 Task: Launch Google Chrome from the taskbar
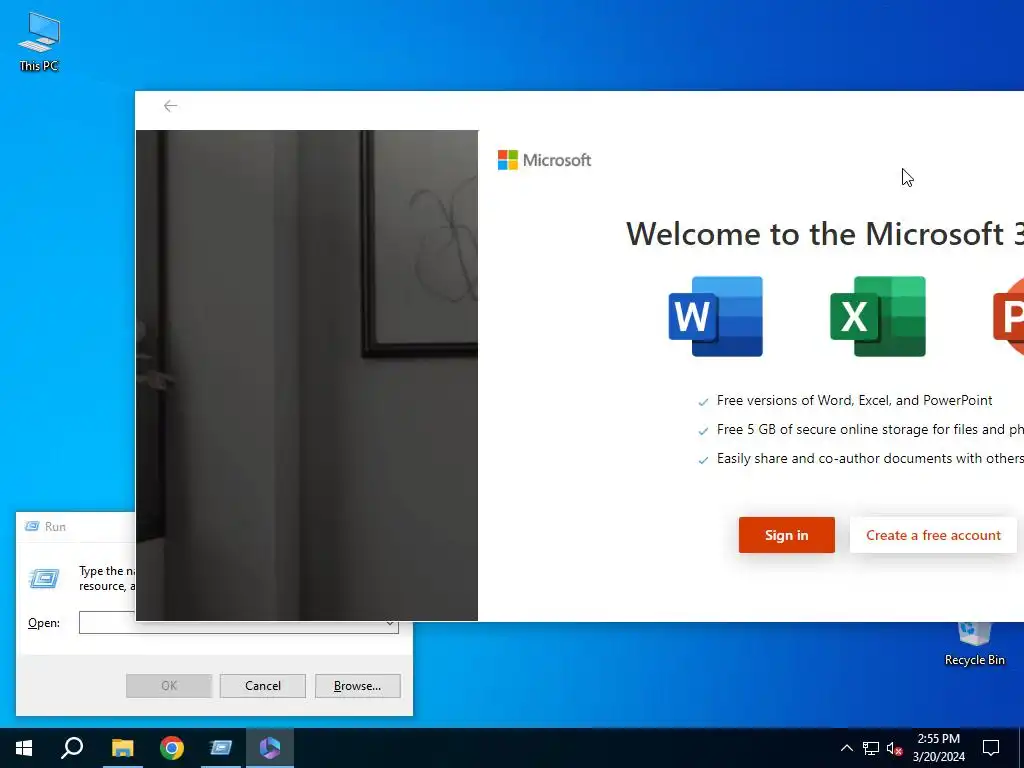(172, 748)
